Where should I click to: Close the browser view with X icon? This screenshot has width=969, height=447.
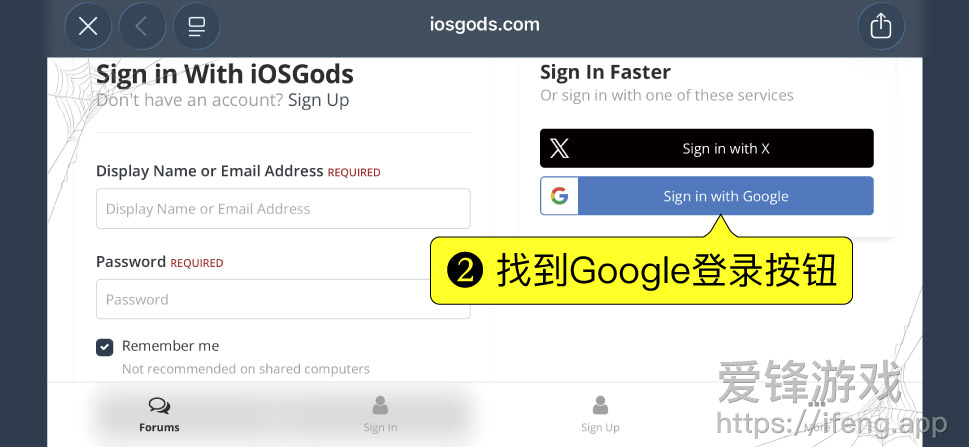point(88,26)
